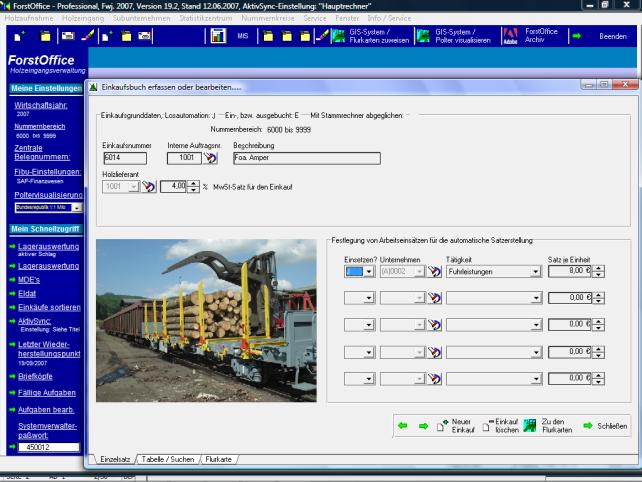Screen dimensions: 642x482
Task: Close the form with Schließen
Action: (605, 426)
